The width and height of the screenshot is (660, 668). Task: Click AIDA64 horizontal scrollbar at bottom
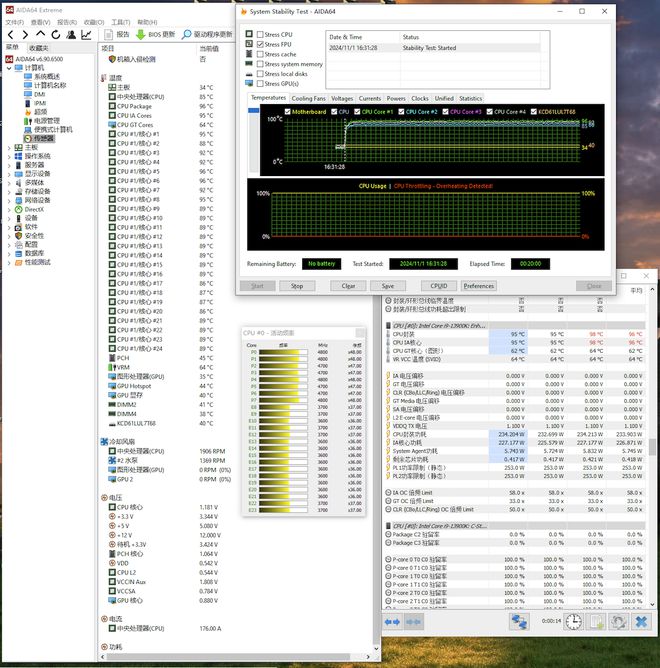coord(228,657)
